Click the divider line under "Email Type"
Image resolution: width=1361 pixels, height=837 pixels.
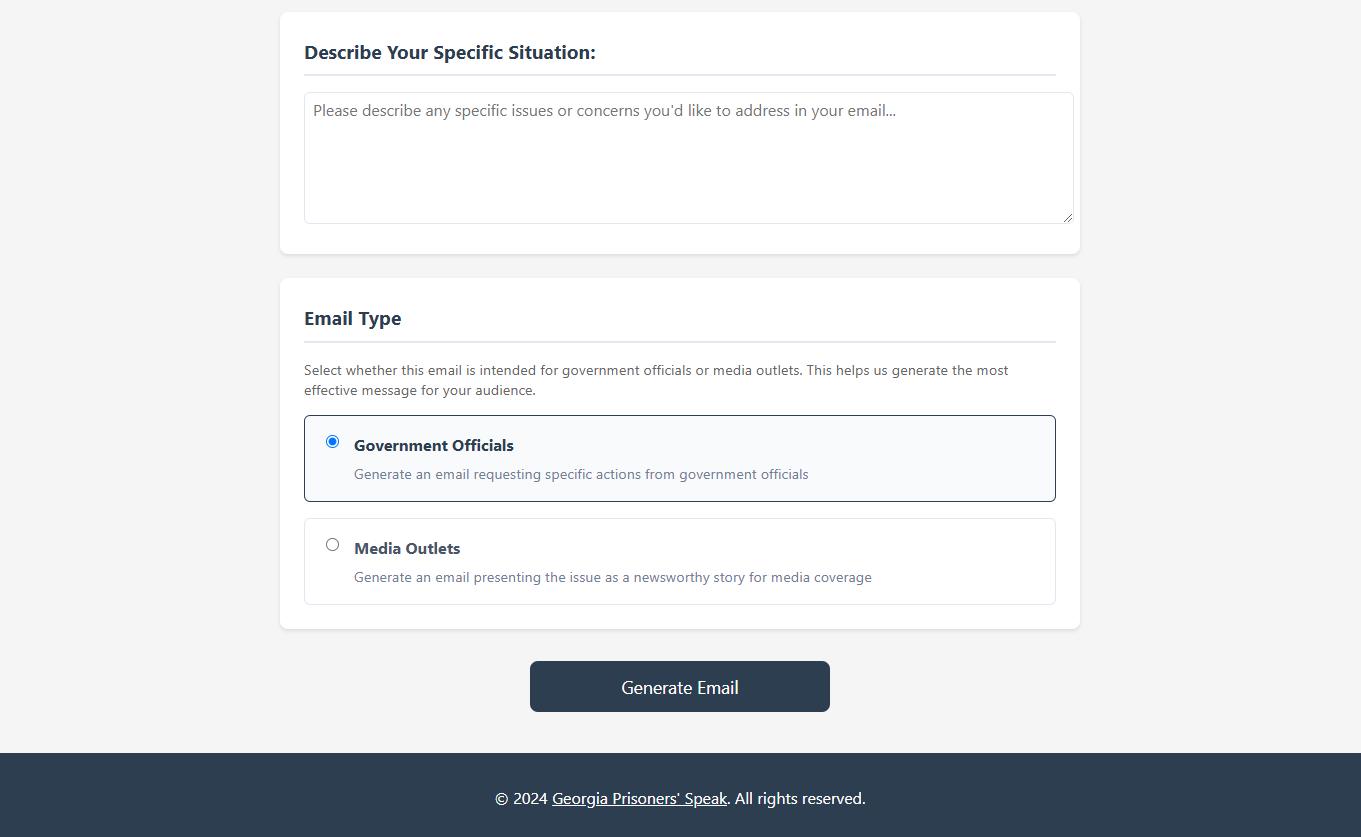click(680, 342)
